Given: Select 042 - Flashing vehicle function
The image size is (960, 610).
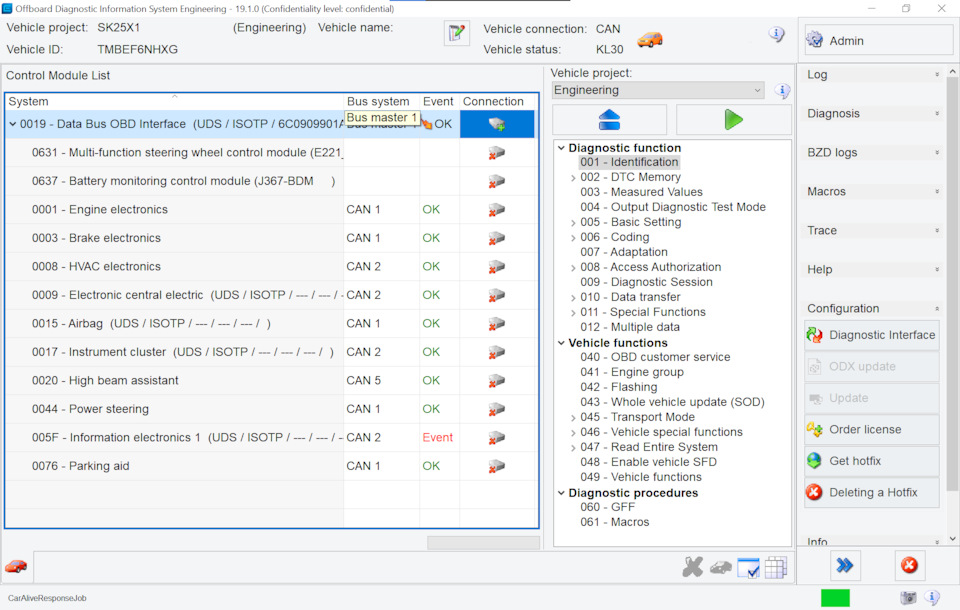Looking at the screenshot, I should 618,387.
